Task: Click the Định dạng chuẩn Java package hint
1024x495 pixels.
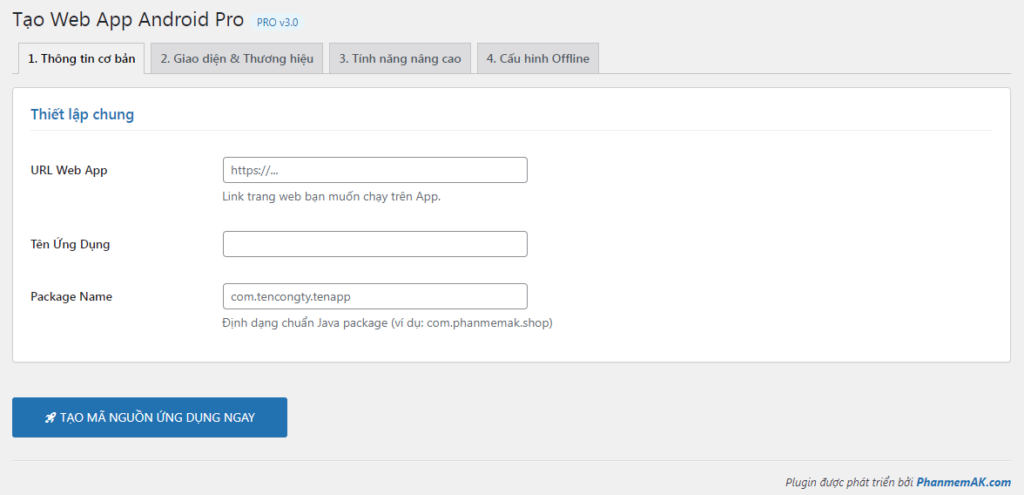Action: [x=305, y=323]
